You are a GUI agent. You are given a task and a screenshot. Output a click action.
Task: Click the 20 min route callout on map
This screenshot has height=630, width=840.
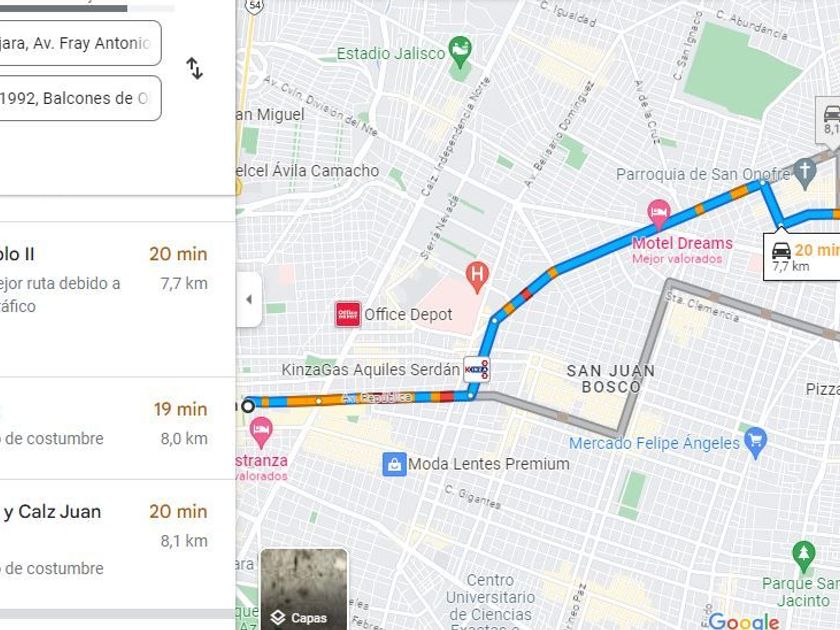click(x=802, y=258)
